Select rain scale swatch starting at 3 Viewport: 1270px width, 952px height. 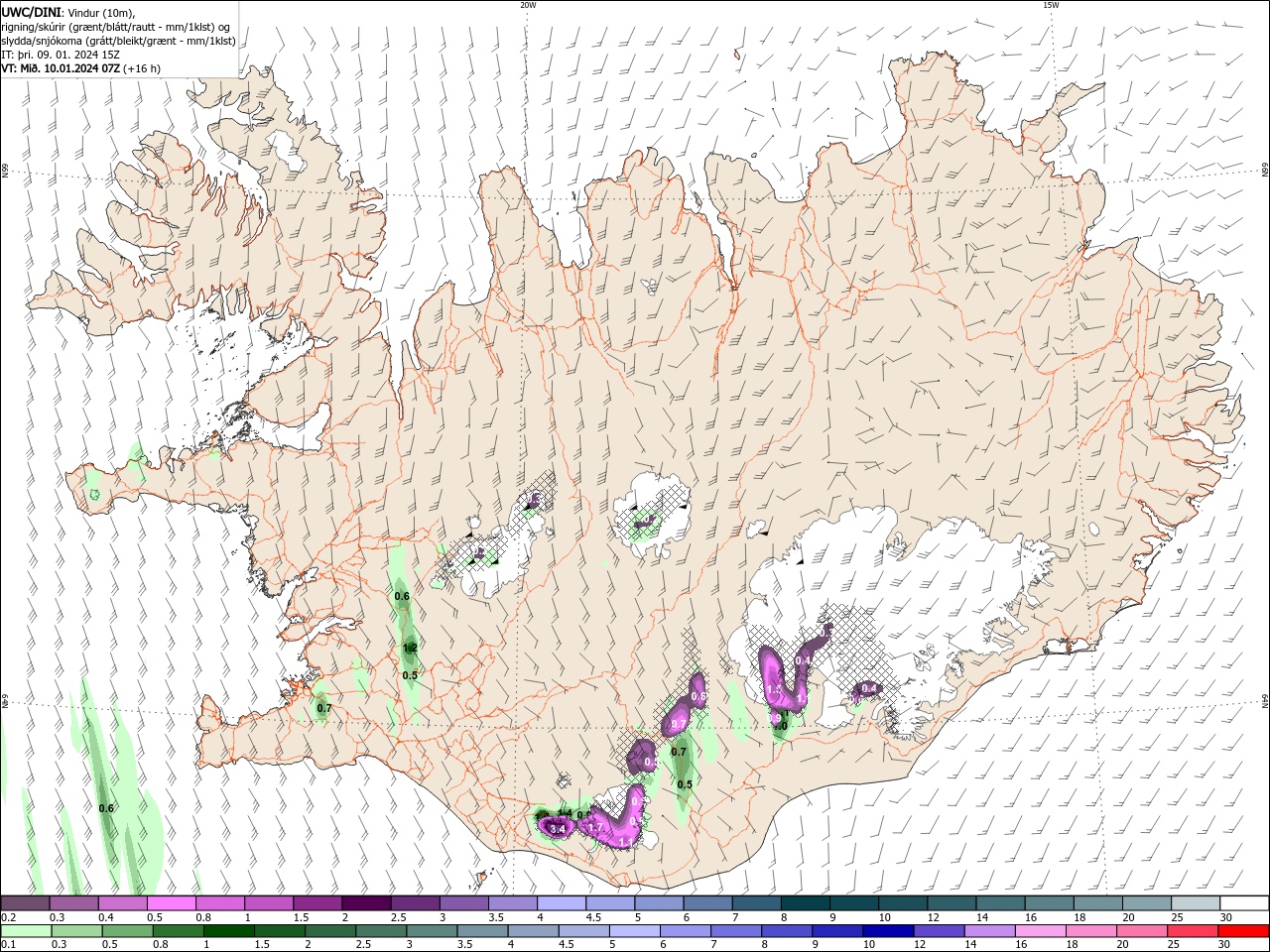431,931
